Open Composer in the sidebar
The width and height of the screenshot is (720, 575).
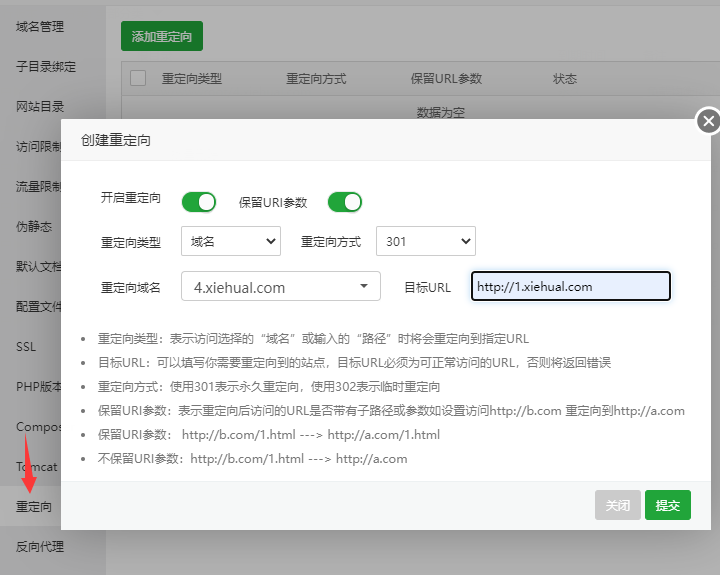[39, 427]
